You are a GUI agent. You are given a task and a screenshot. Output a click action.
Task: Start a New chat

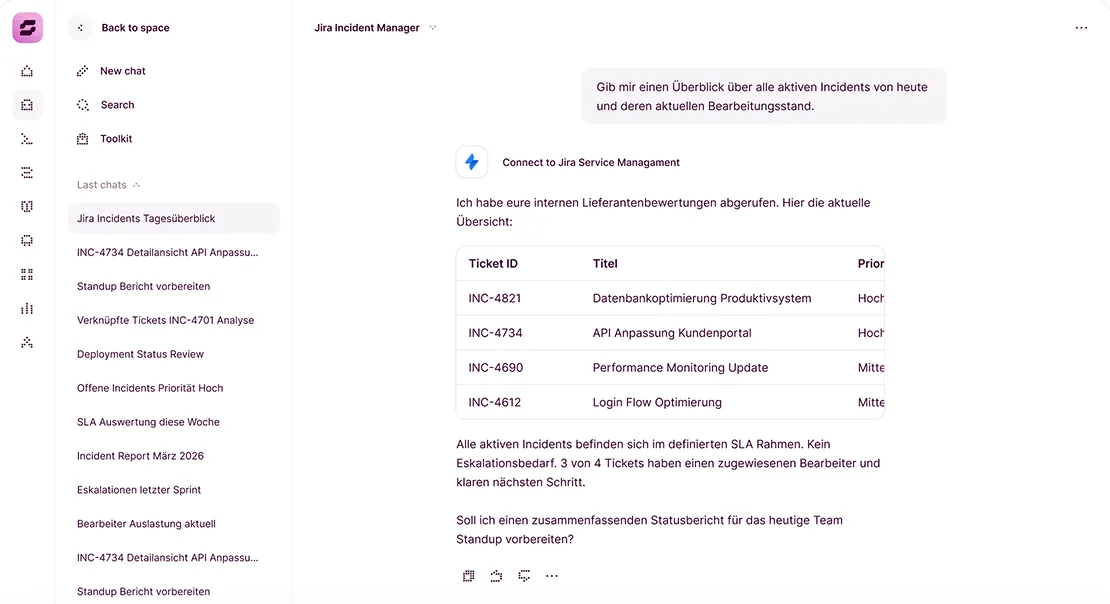pos(122,71)
